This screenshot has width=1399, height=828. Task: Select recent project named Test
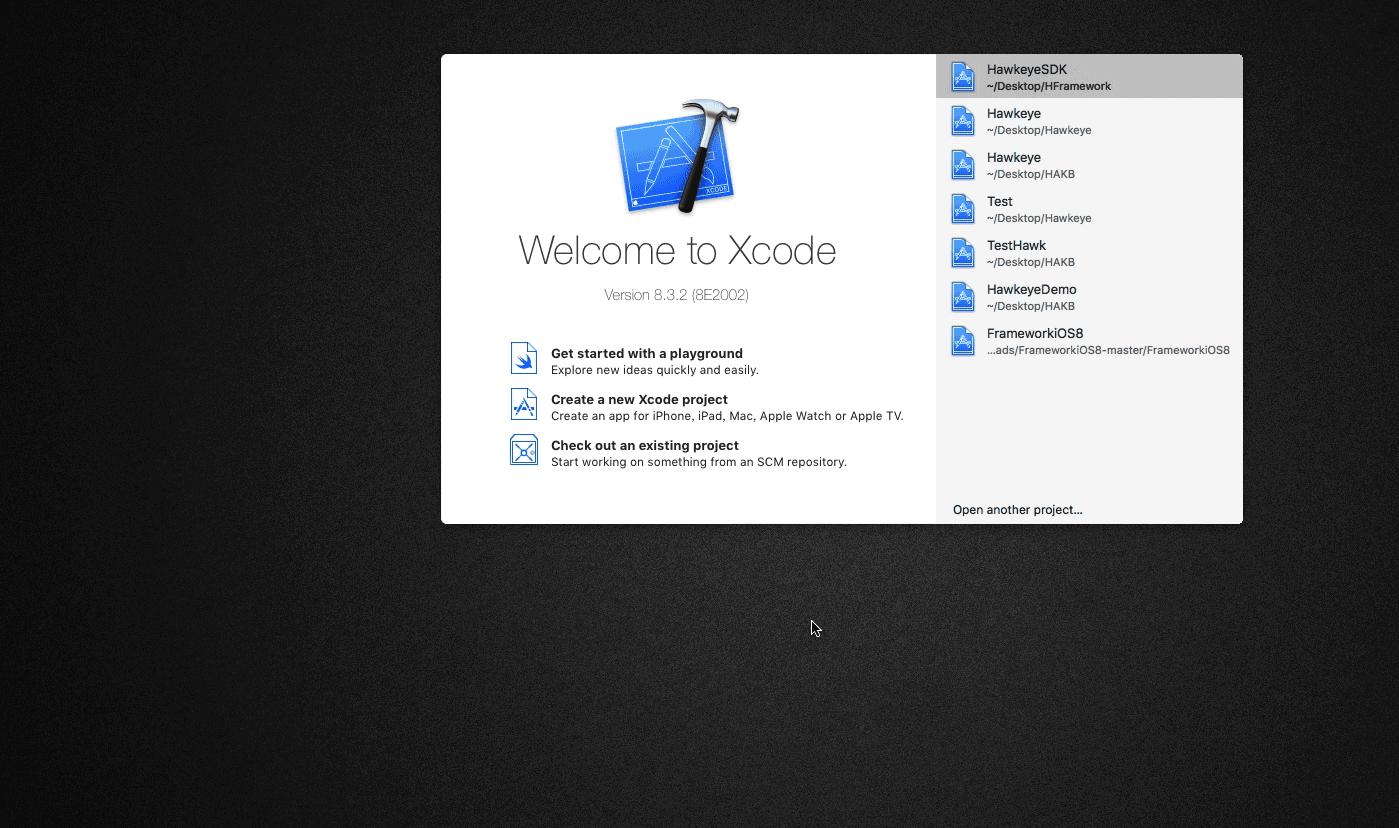[x=1089, y=209]
